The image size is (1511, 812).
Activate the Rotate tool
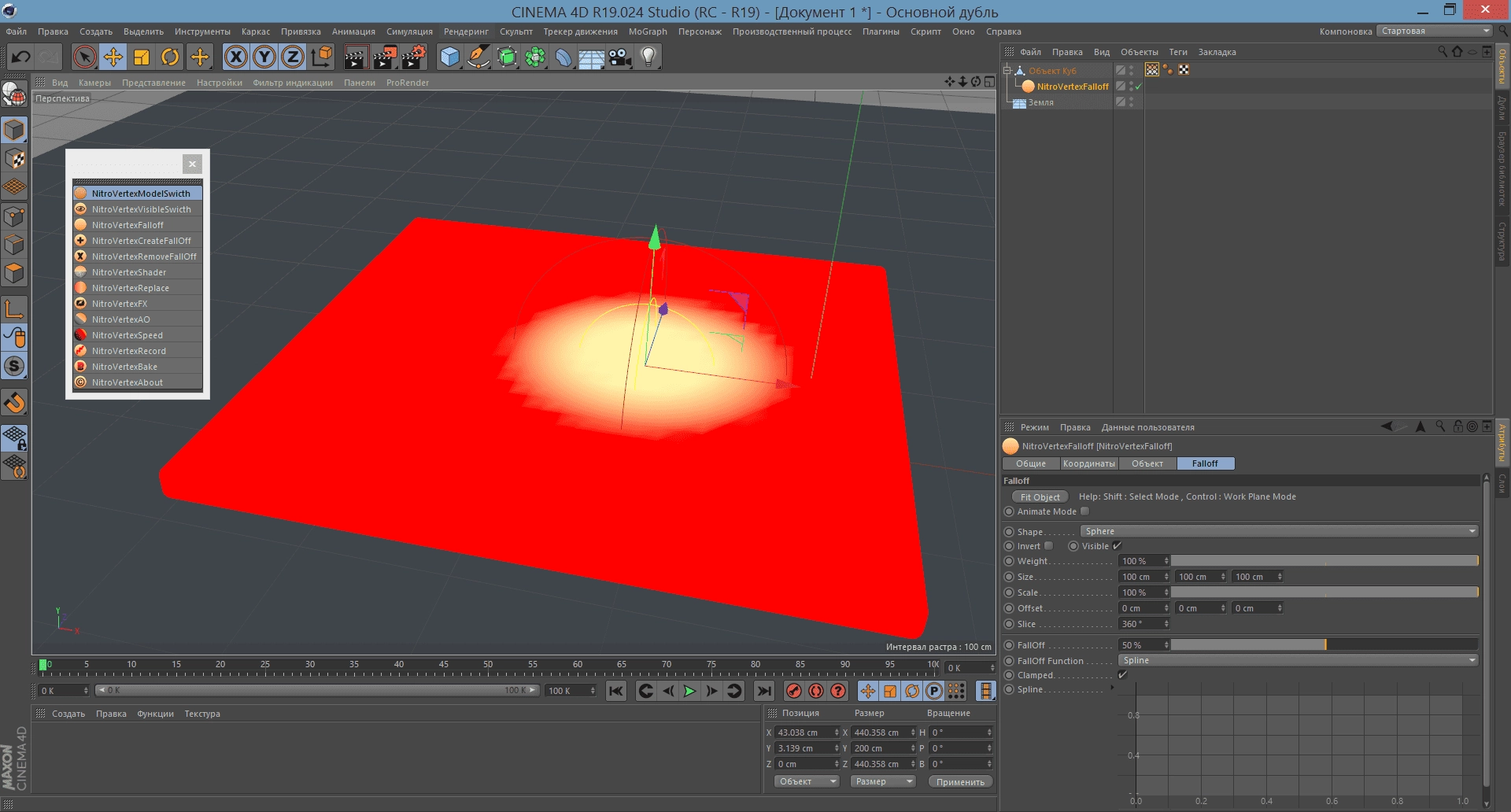click(170, 57)
